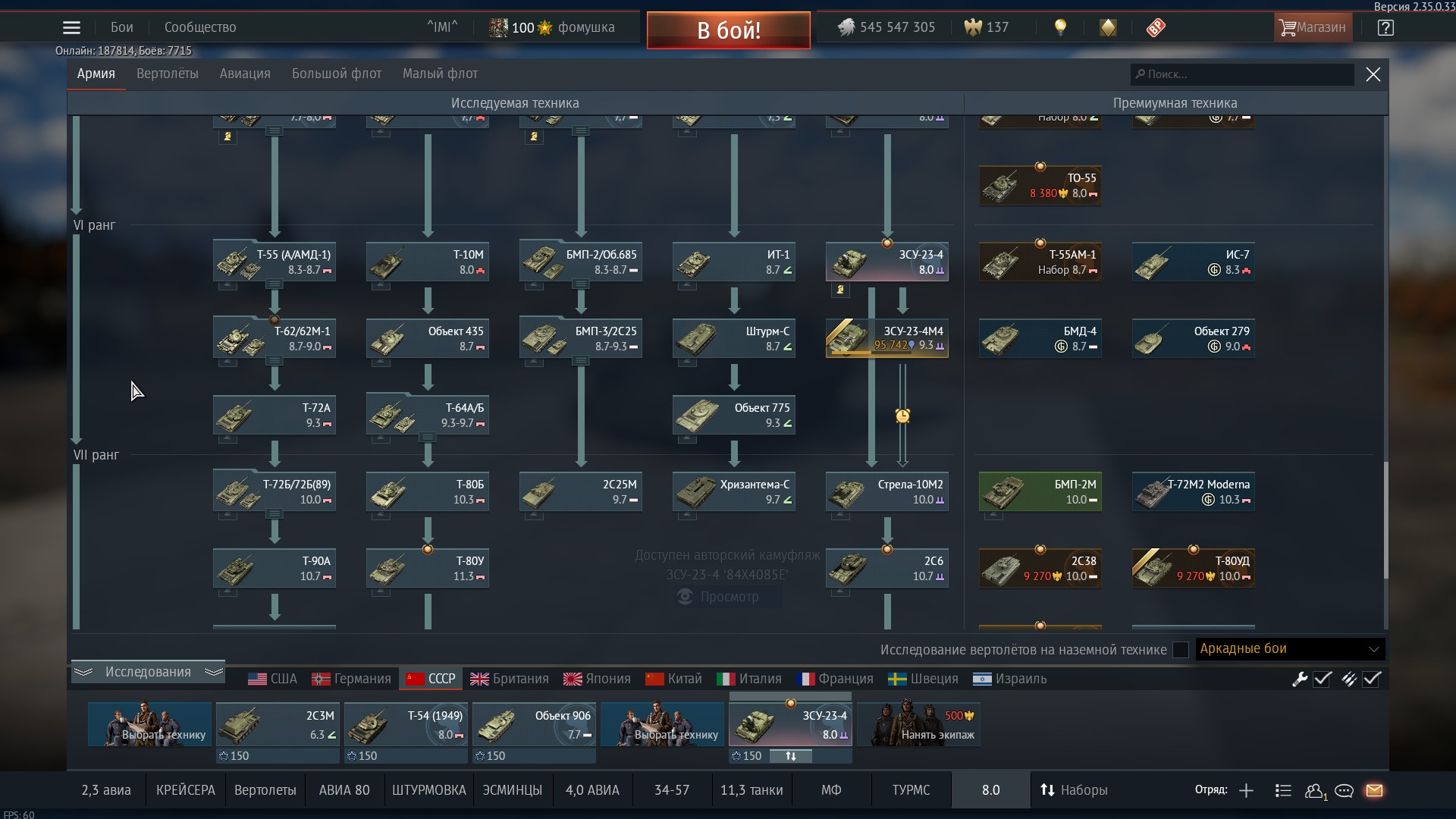This screenshot has height=819, width=1456.
Task: Select the Хризантема-С vehicle card
Action: click(734, 491)
